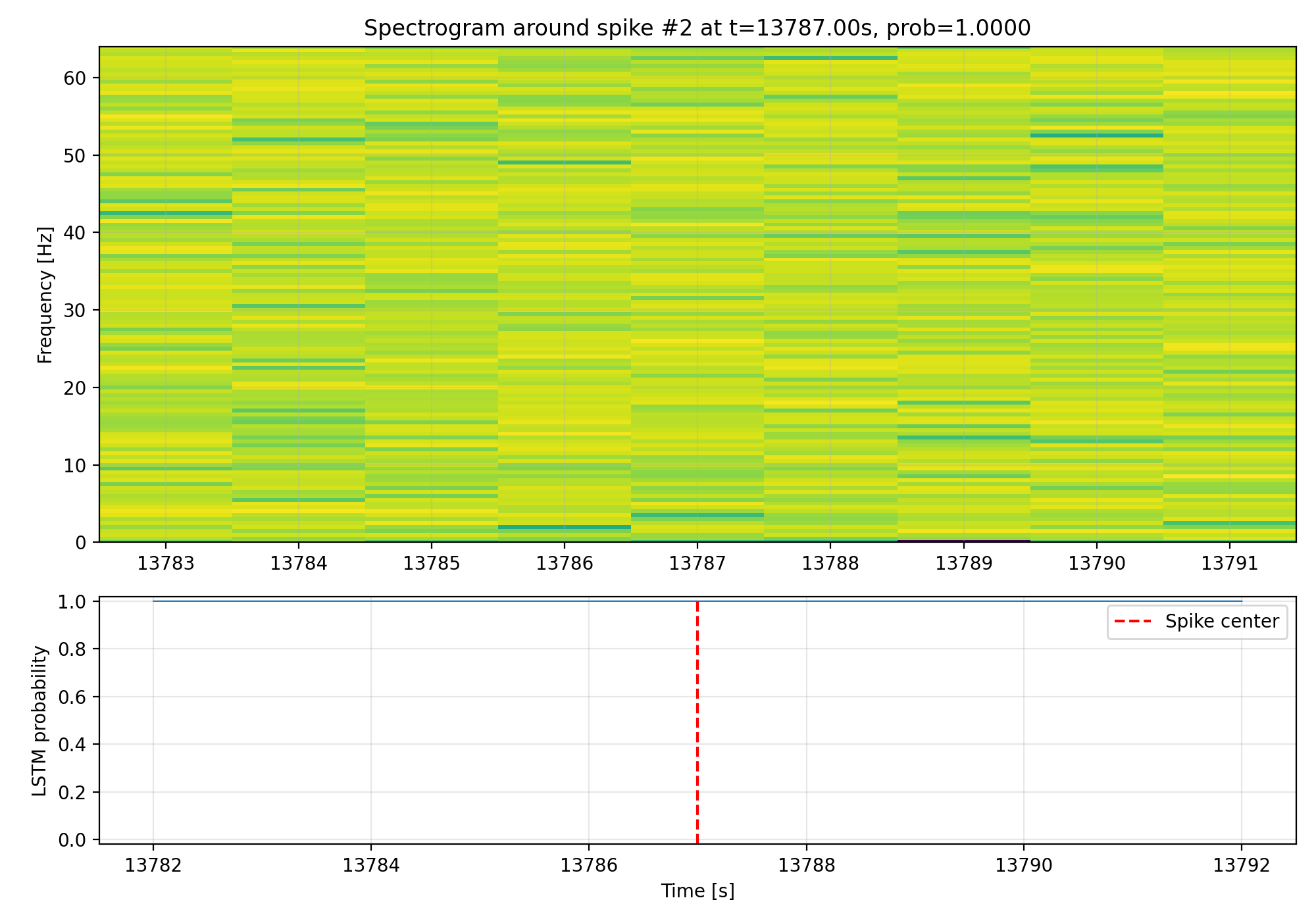This screenshot has width=1316, height=921.
Task: Click the 60 Hz frequency tick label
Action: click(x=74, y=78)
